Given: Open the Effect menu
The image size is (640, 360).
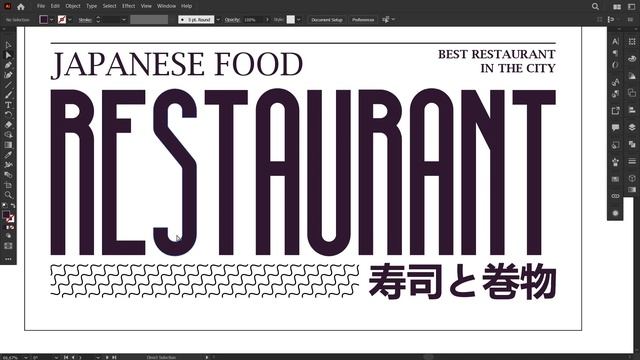Looking at the screenshot, I should click(129, 6).
